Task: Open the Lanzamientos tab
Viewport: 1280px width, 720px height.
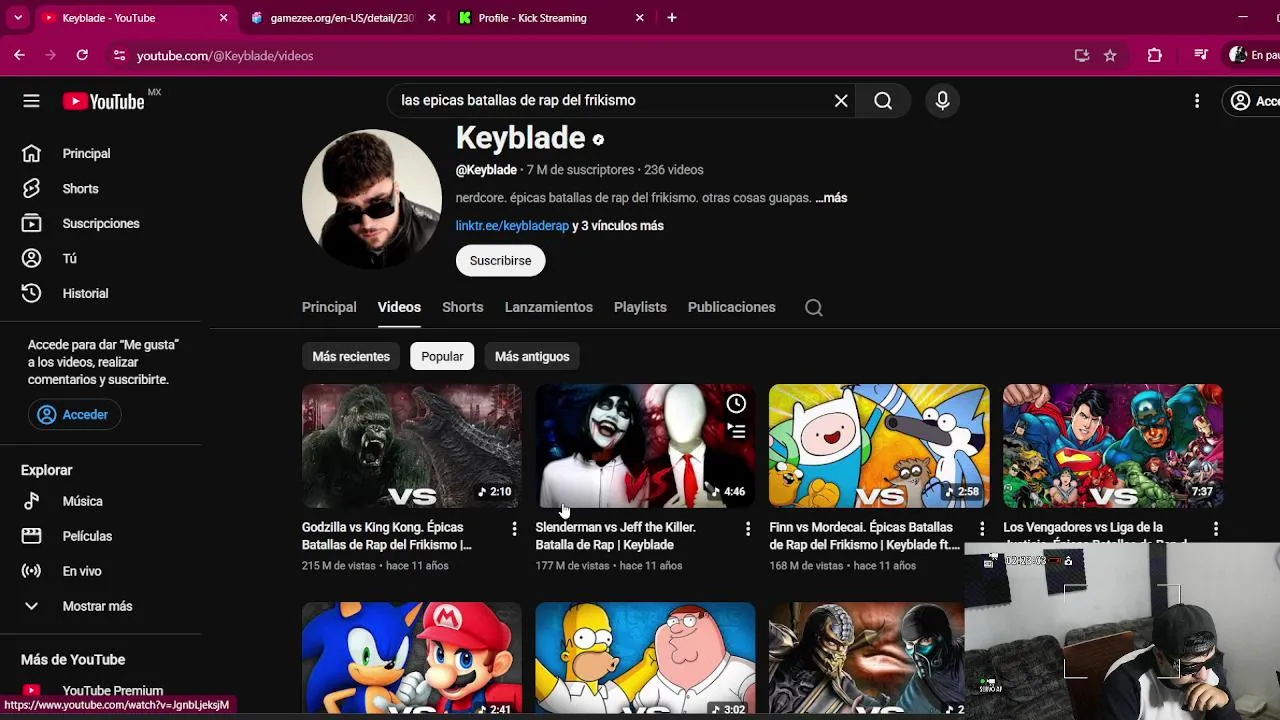Action: [x=548, y=308]
